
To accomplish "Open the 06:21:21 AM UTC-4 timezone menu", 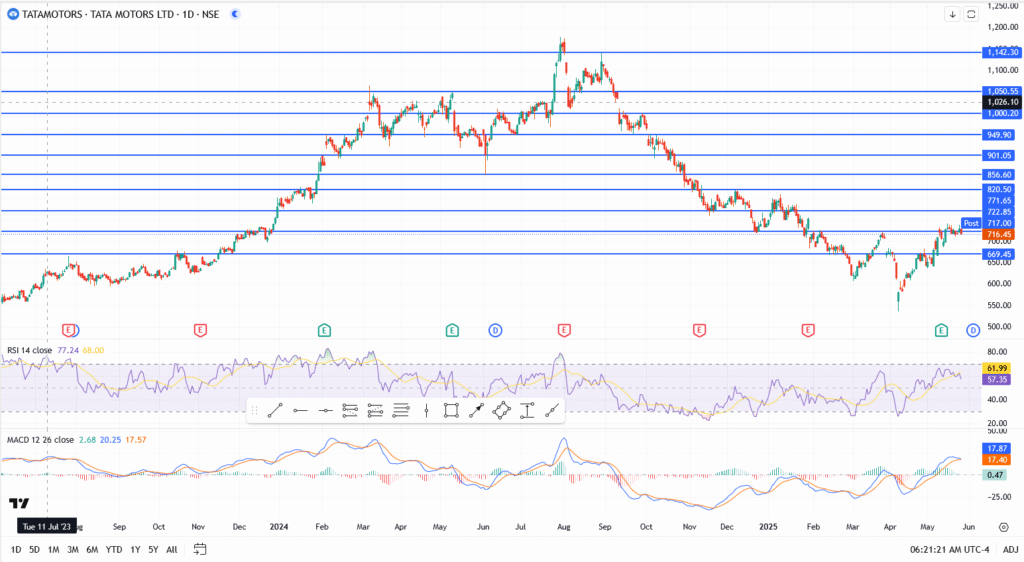I will pyautogui.click(x=950, y=550).
